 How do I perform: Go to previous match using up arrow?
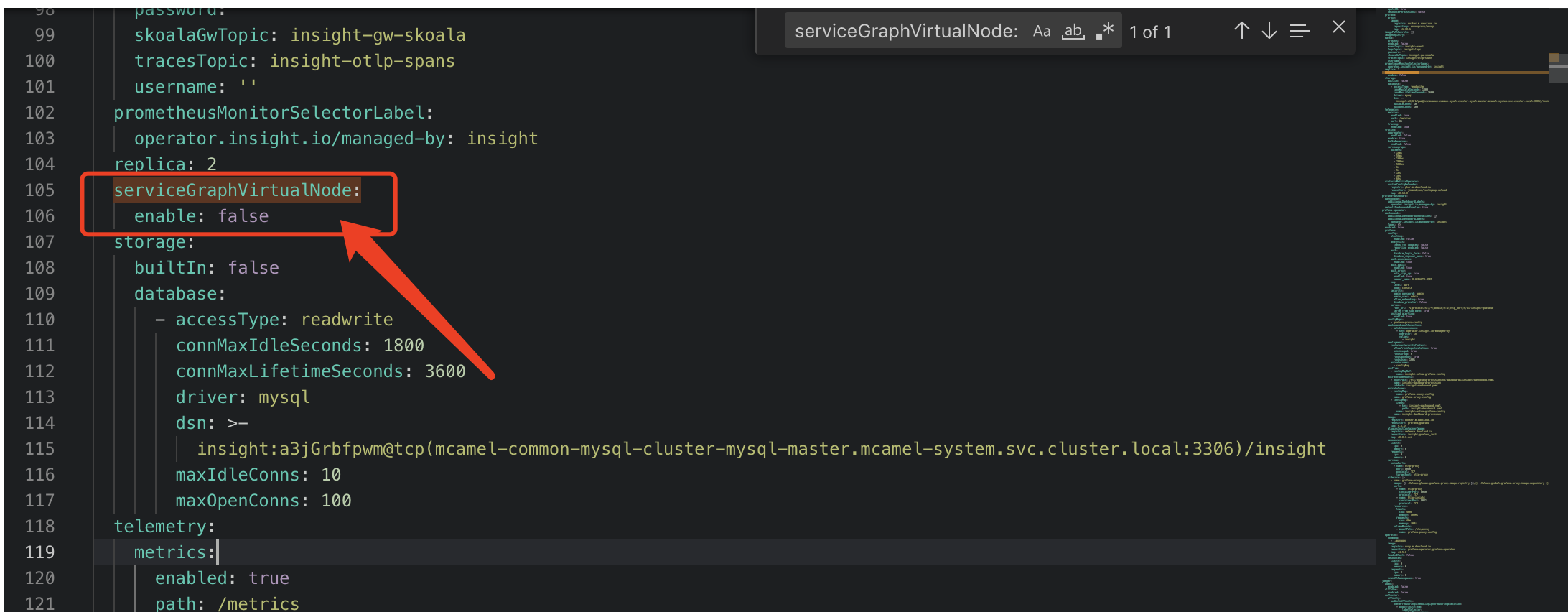click(1241, 30)
